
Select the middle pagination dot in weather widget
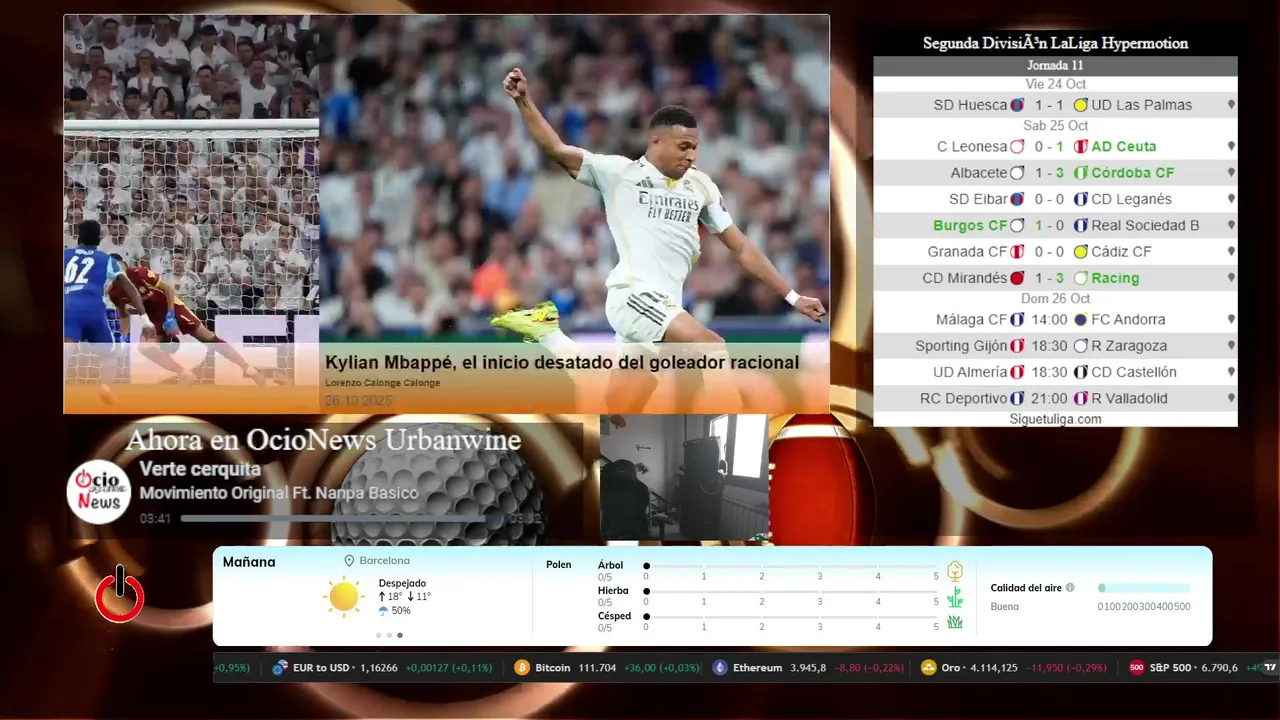[389, 635]
